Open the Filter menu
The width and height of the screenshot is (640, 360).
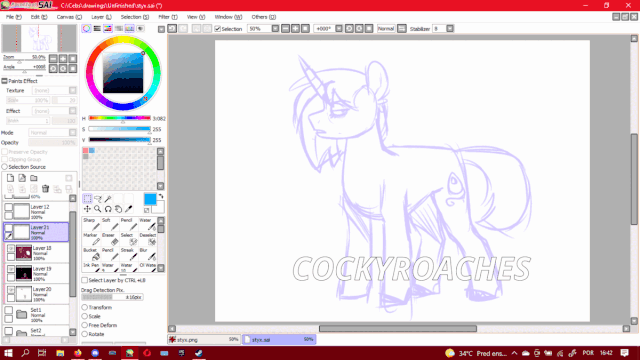168,17
